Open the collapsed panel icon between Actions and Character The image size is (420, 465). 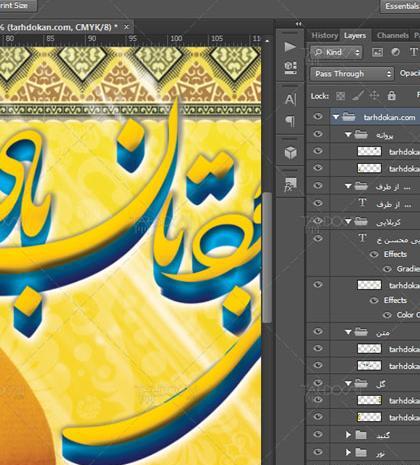[x=291, y=67]
